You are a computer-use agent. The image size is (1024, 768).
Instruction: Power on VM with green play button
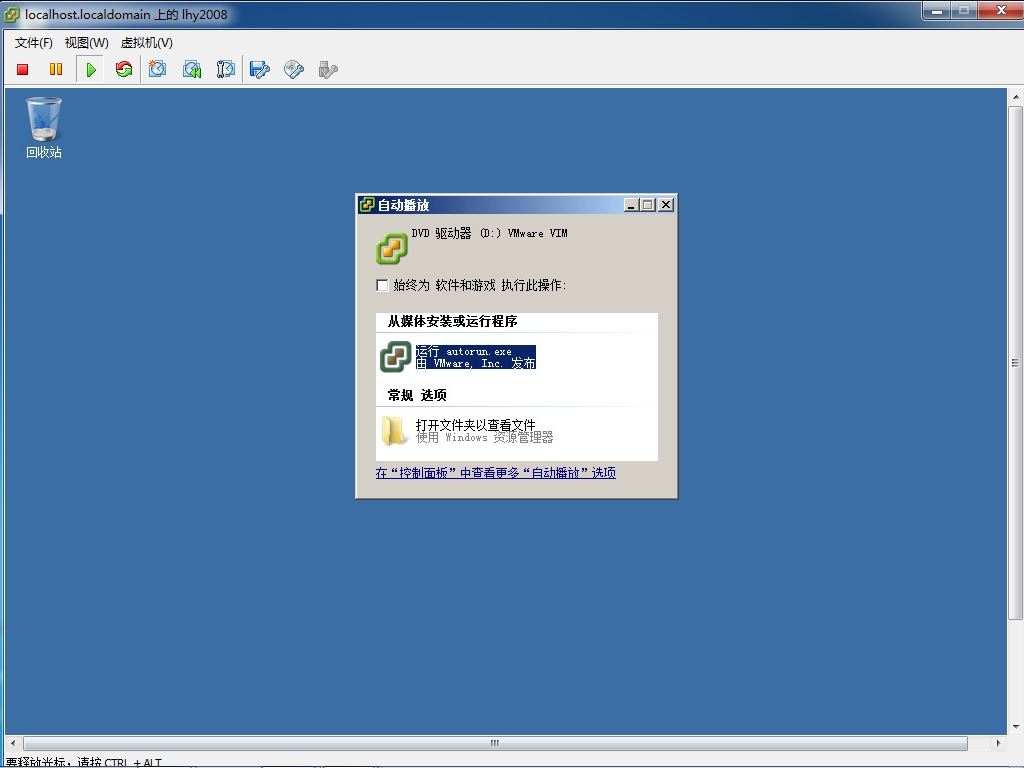pyautogui.click(x=91, y=69)
